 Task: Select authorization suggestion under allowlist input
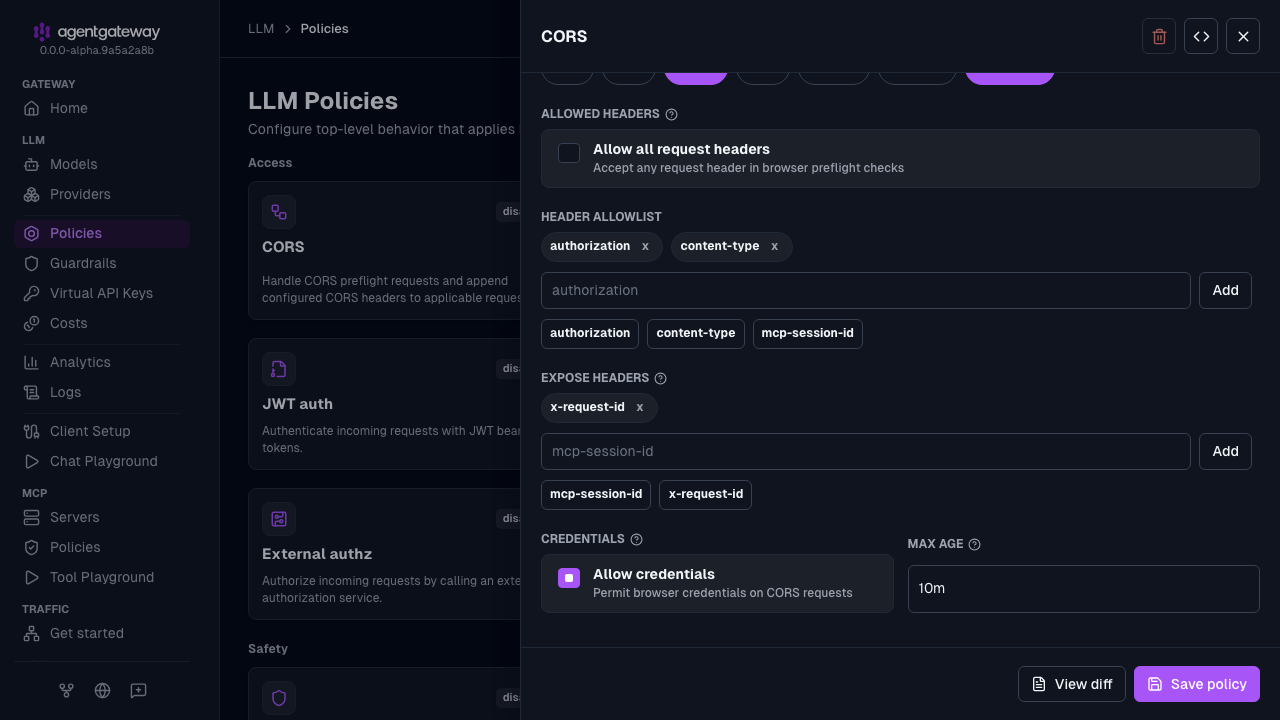click(x=590, y=333)
